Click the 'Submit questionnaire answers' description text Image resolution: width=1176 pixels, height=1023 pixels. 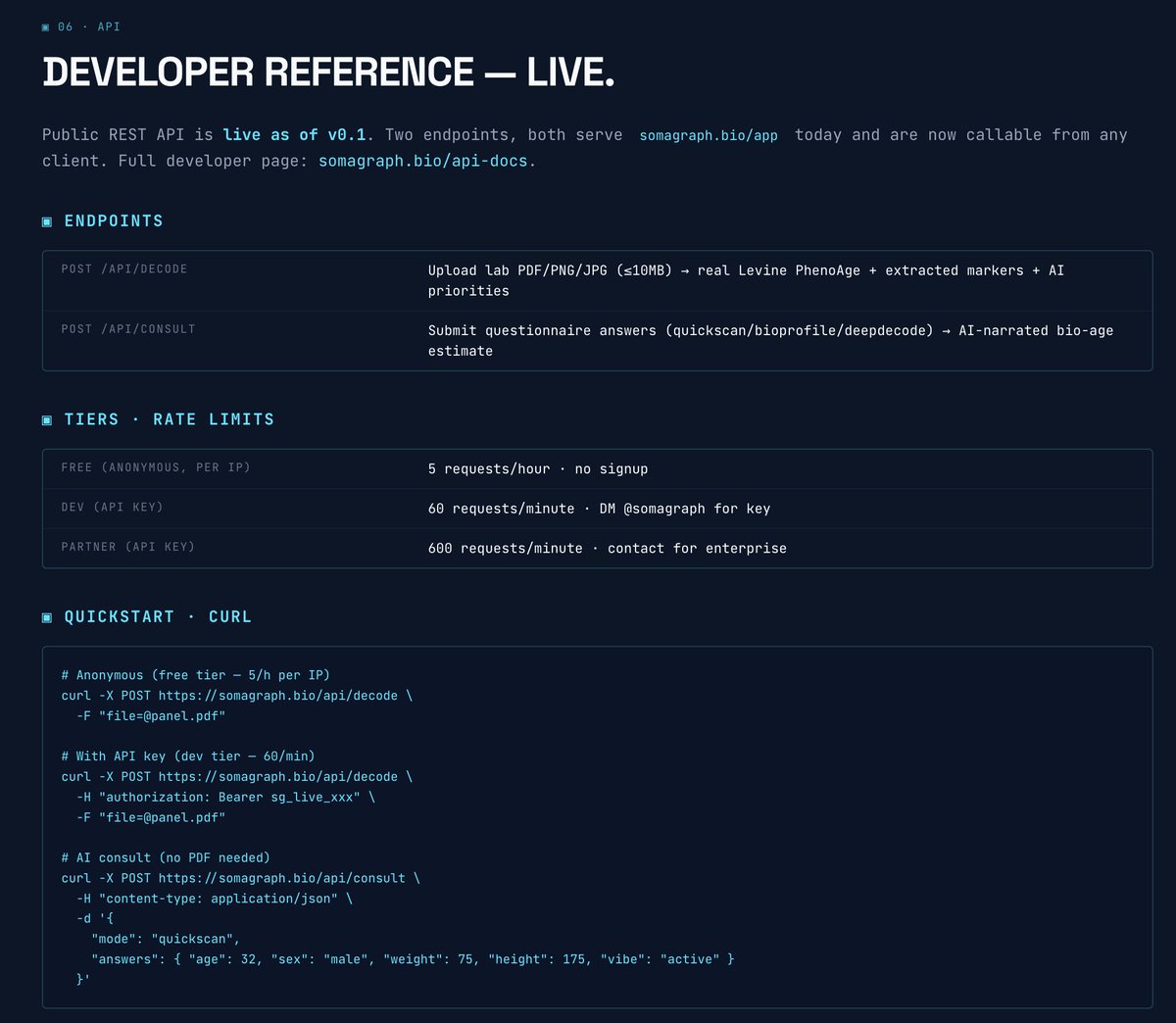[770, 340]
